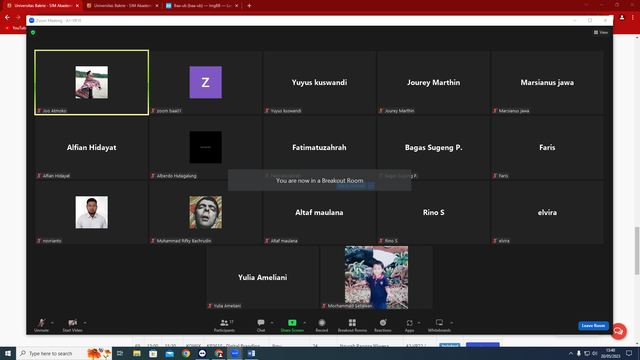
Task: Click the browser page vertical scrollbar
Action: [x=637, y=251]
